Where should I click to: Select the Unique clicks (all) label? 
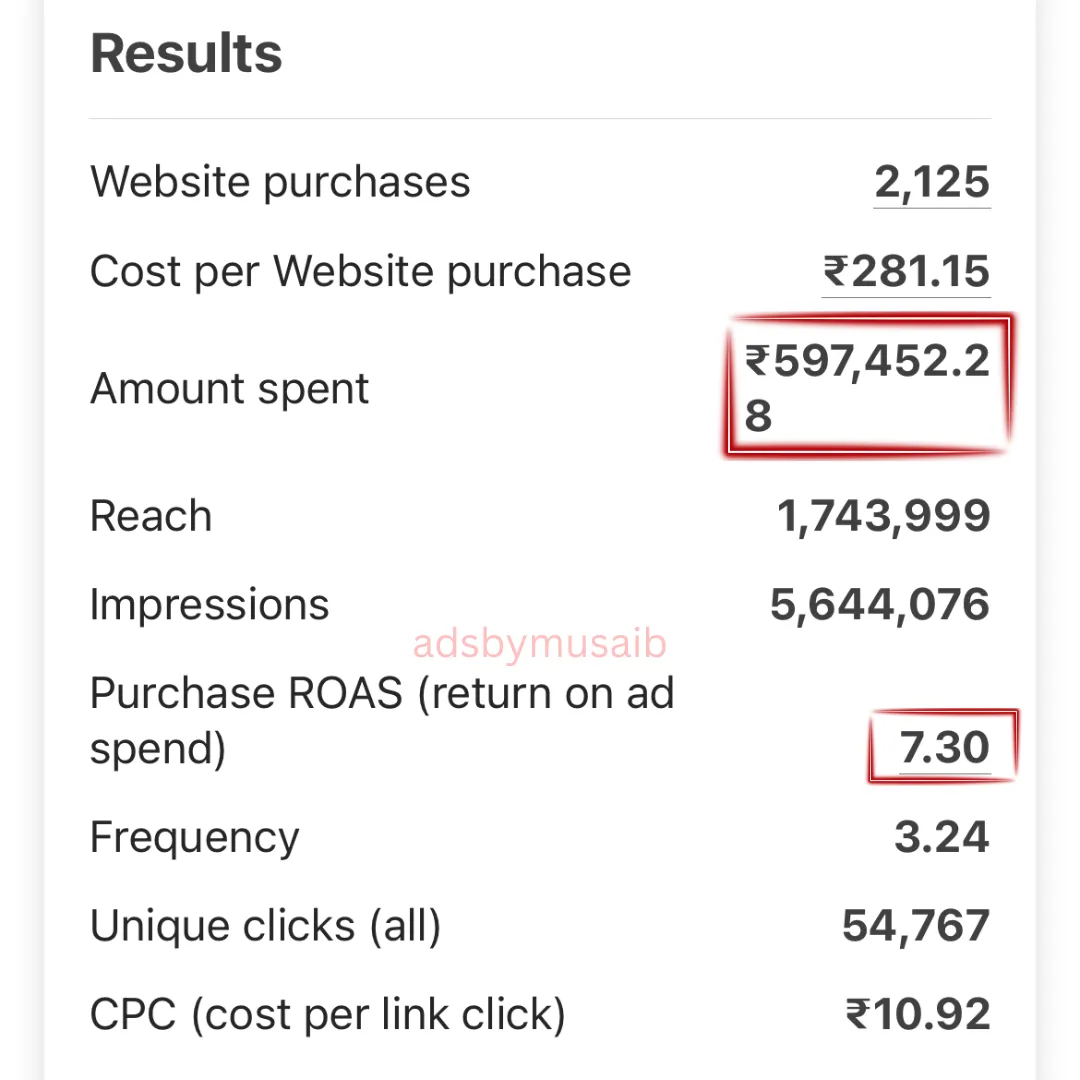265,927
